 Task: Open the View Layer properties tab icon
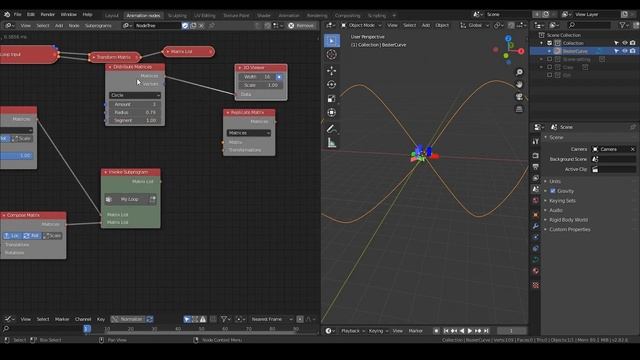[x=536, y=178]
